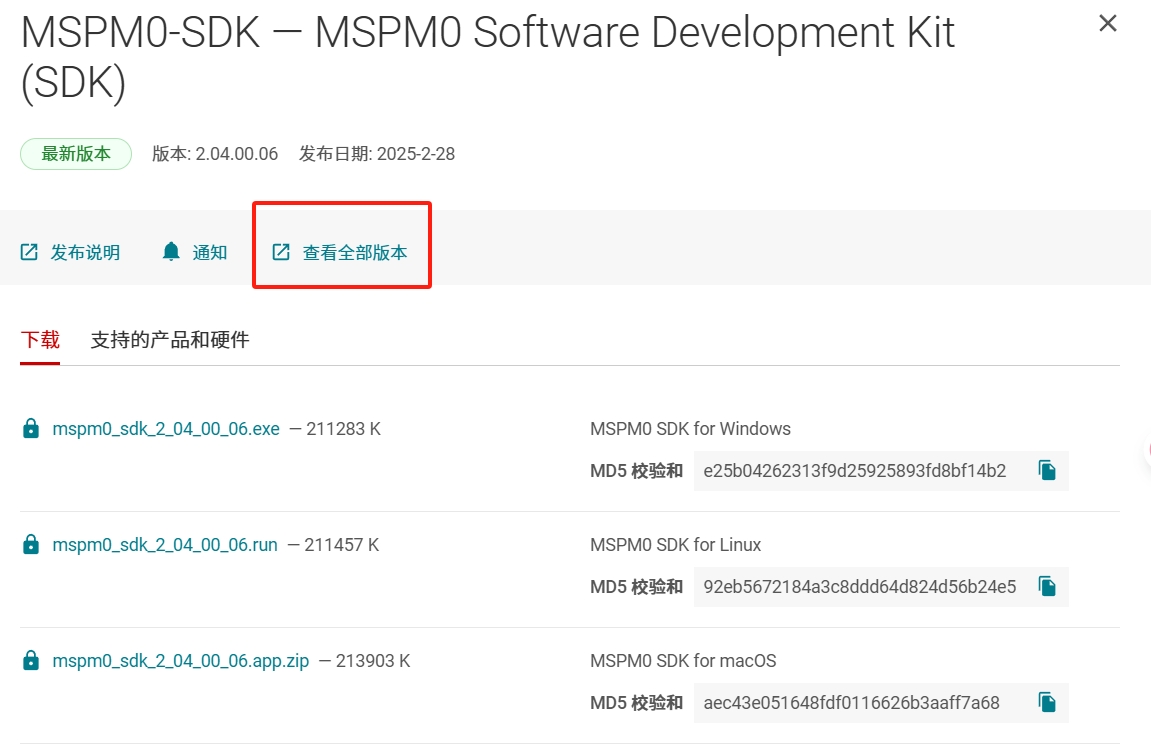This screenshot has width=1151, height=751.
Task: Open 通知 notifications link
Action: [x=210, y=253]
